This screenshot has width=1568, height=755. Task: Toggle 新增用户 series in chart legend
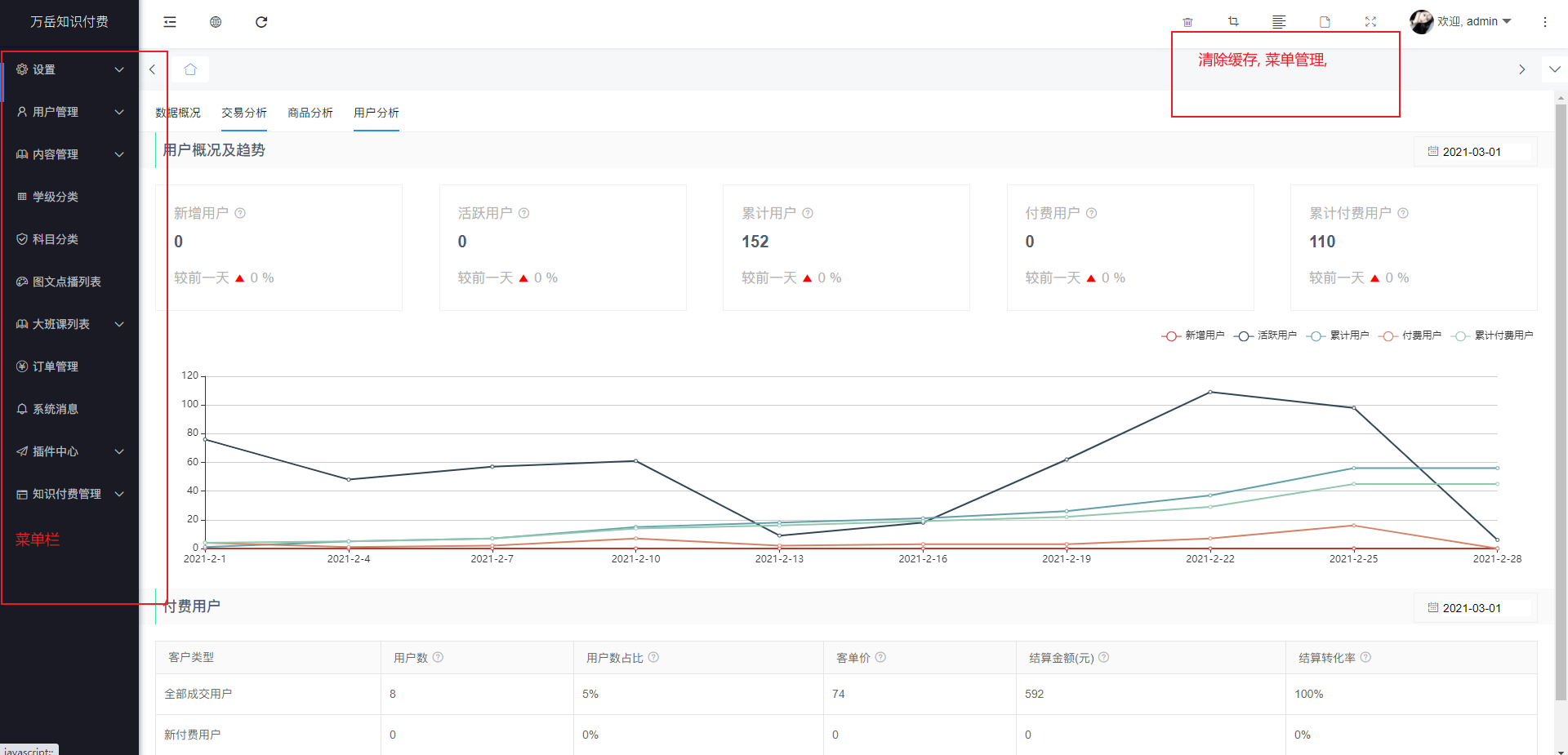1193,335
